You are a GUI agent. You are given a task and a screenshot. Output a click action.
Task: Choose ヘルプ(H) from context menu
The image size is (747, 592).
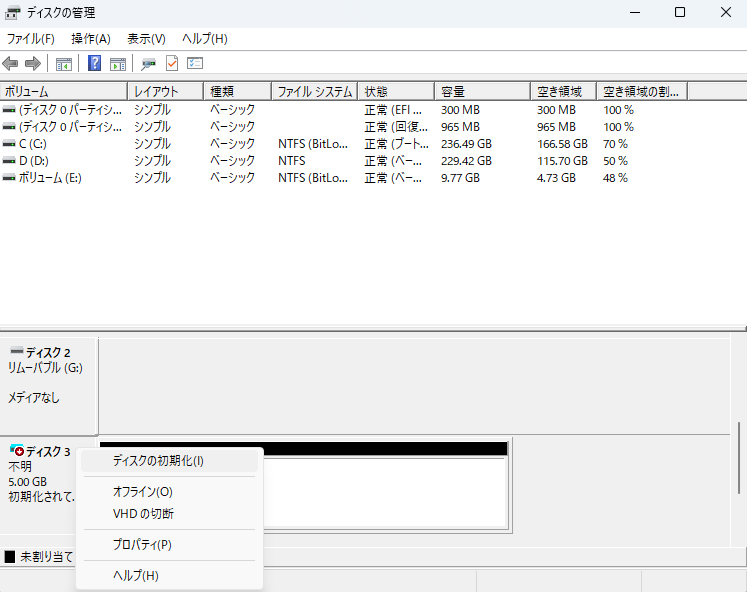[x=169, y=575]
